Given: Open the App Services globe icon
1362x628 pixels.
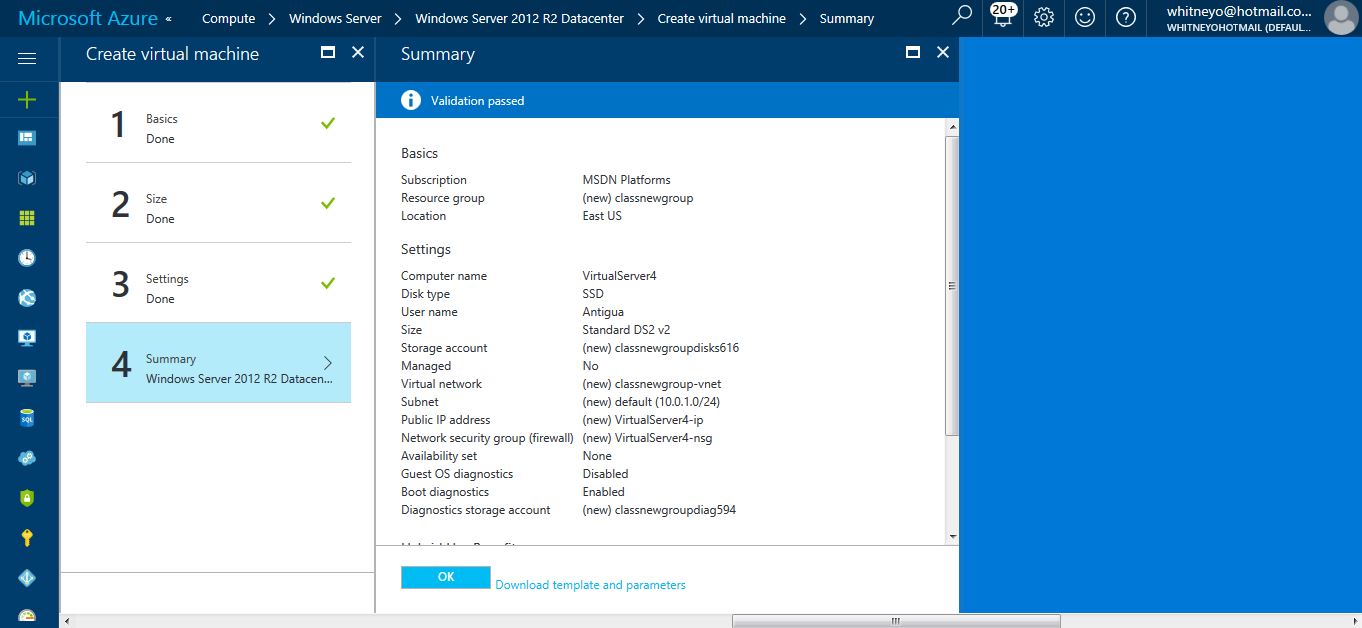Looking at the screenshot, I should point(27,298).
